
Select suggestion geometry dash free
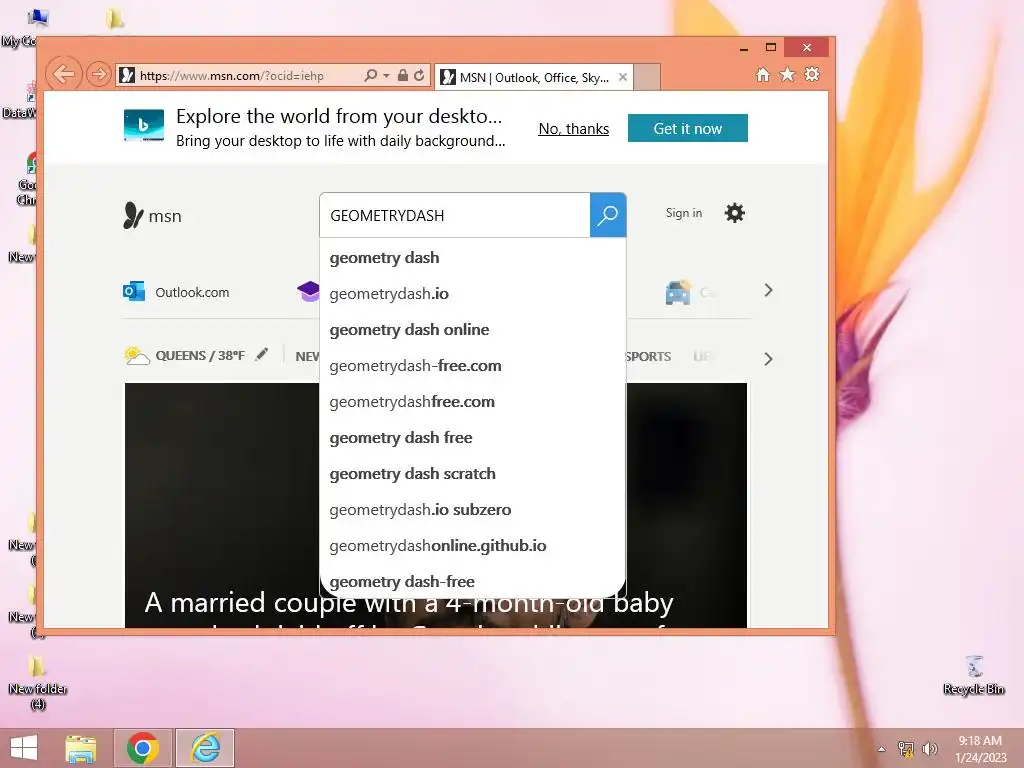pyautogui.click(x=473, y=438)
